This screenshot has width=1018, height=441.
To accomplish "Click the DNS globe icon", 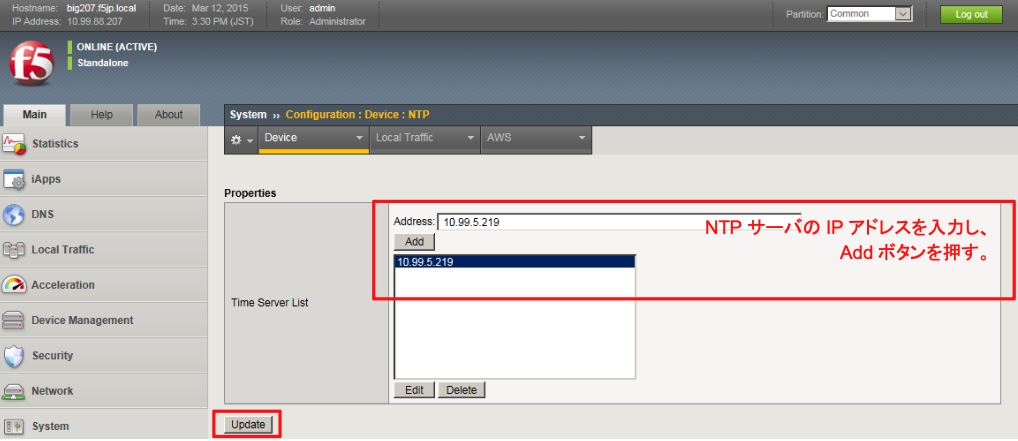I will (x=14, y=214).
